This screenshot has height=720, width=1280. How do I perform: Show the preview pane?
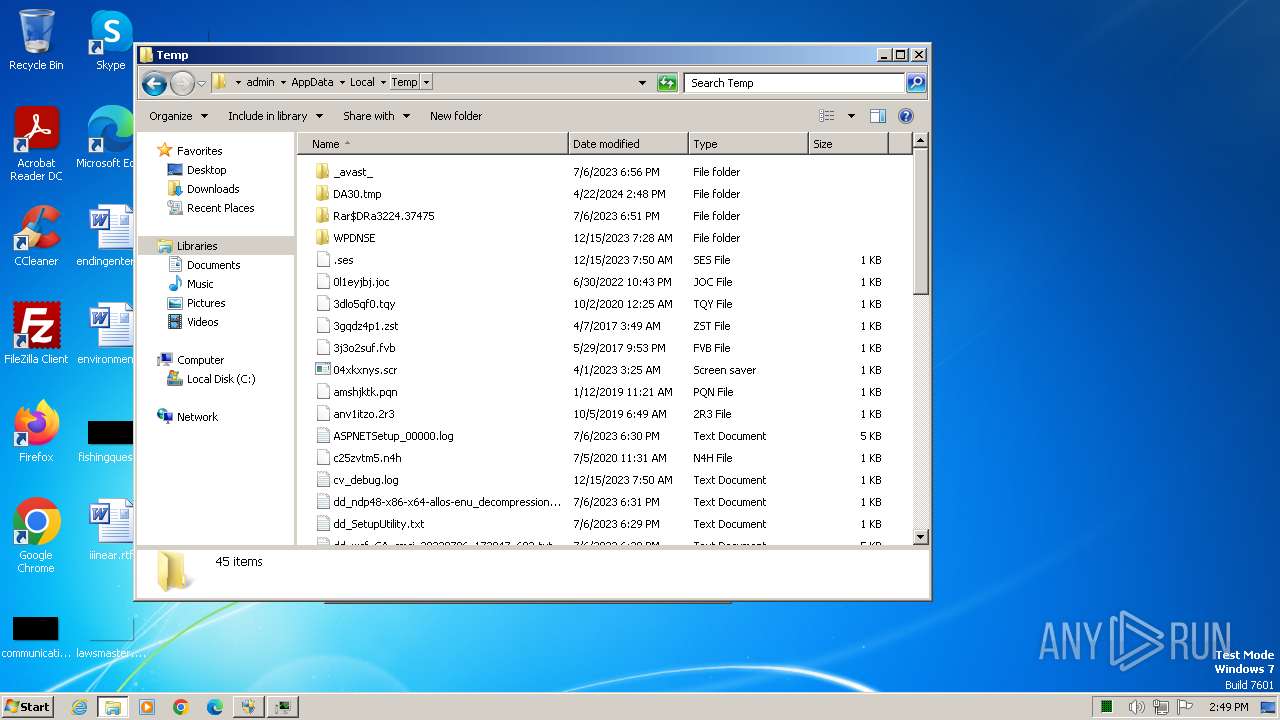point(877,116)
